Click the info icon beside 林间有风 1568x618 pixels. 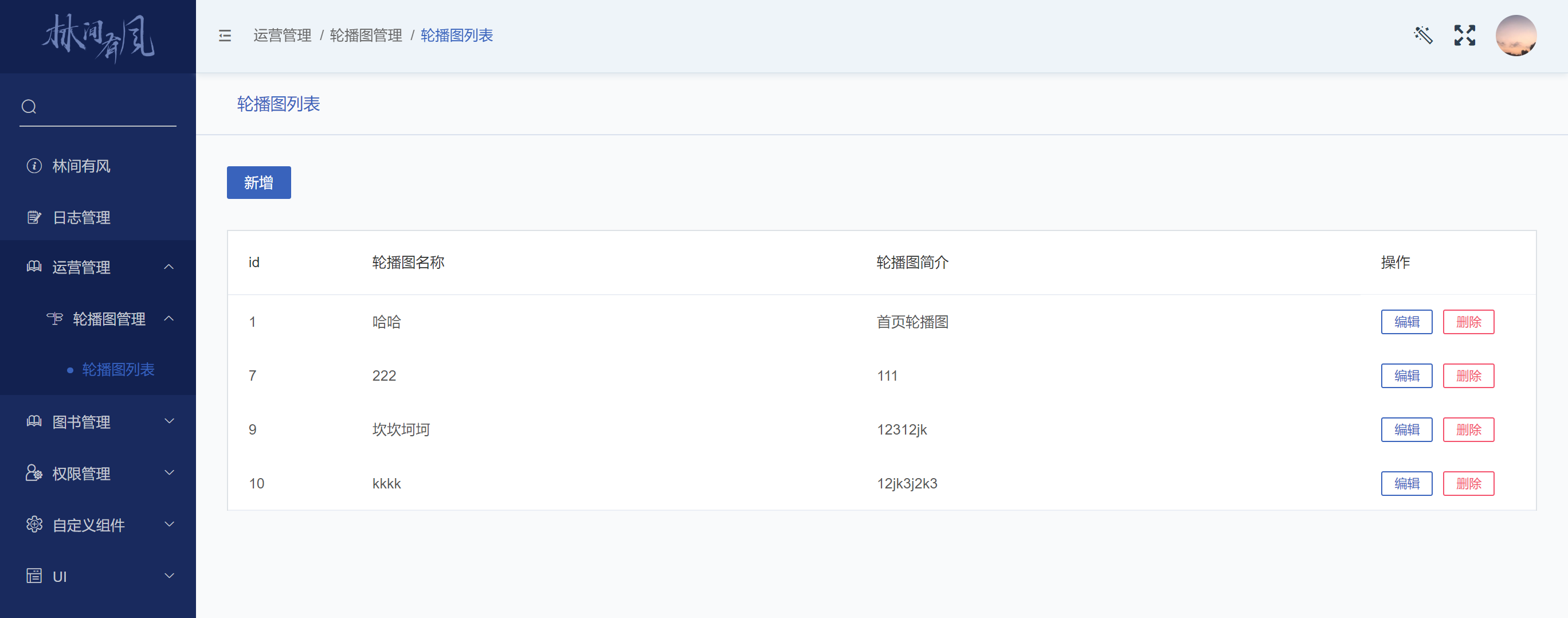[34, 166]
